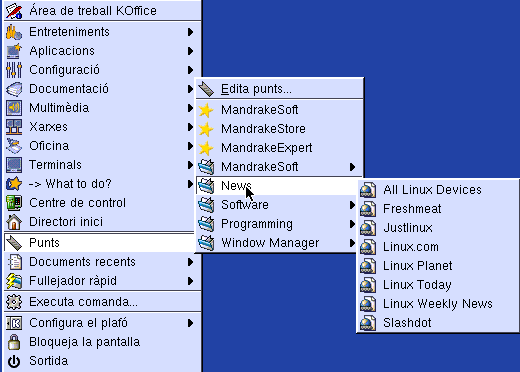Click the Bloqueja la pantalla padlock icon
The width and height of the screenshot is (520, 372).
(x=14, y=342)
